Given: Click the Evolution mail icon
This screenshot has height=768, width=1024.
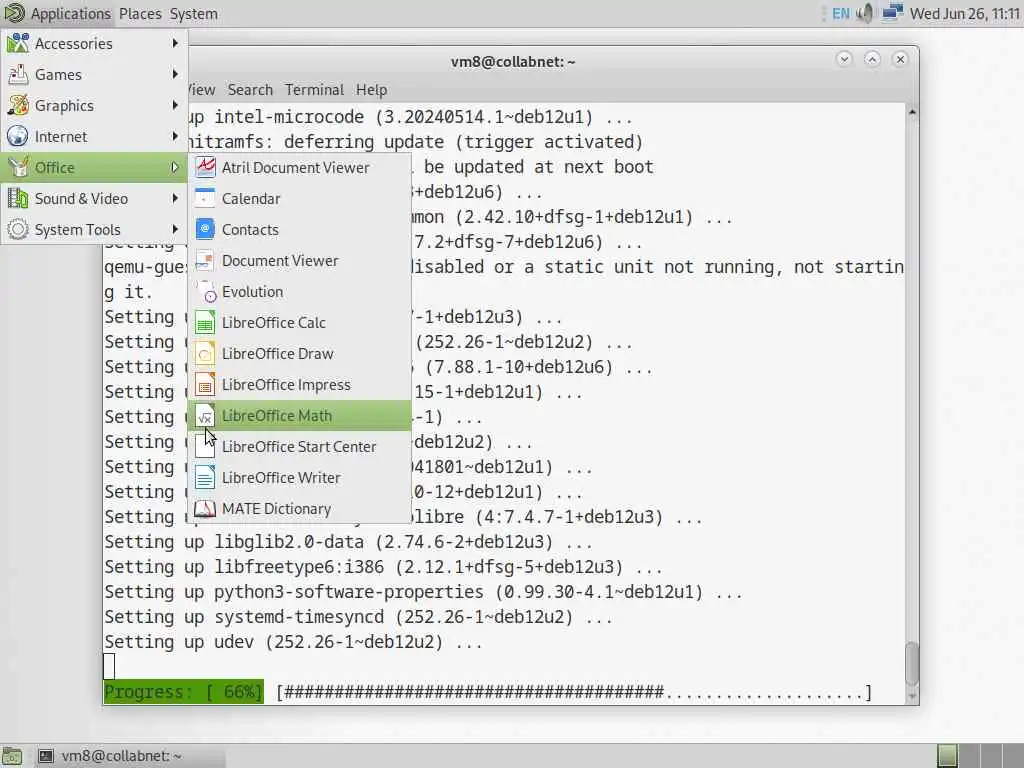Looking at the screenshot, I should point(205,291).
